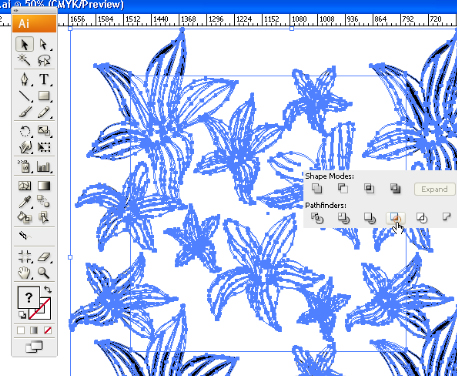
Task: Apply Subtract from shape area mode
Action: click(x=343, y=189)
